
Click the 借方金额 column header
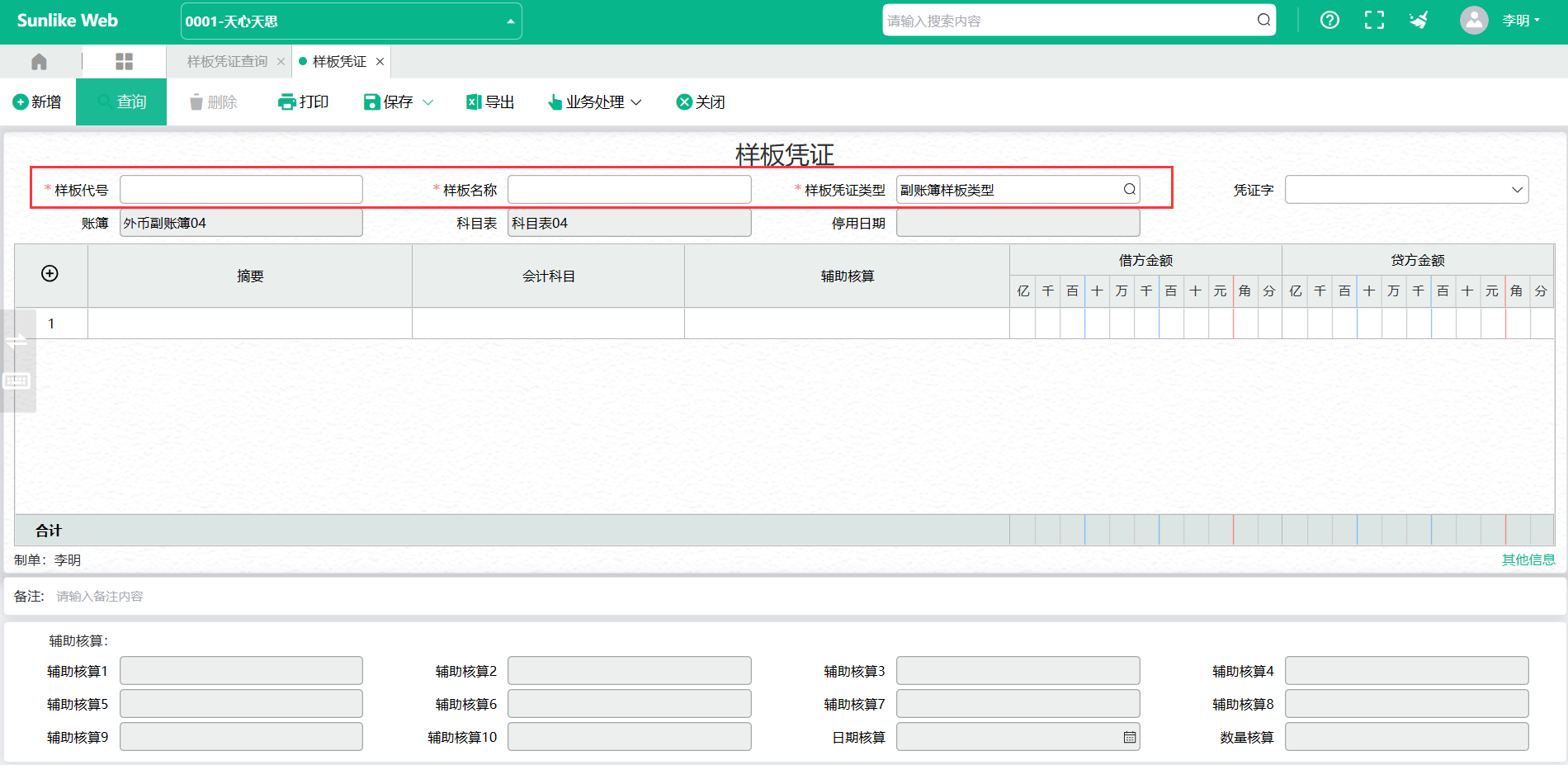[x=1145, y=261]
